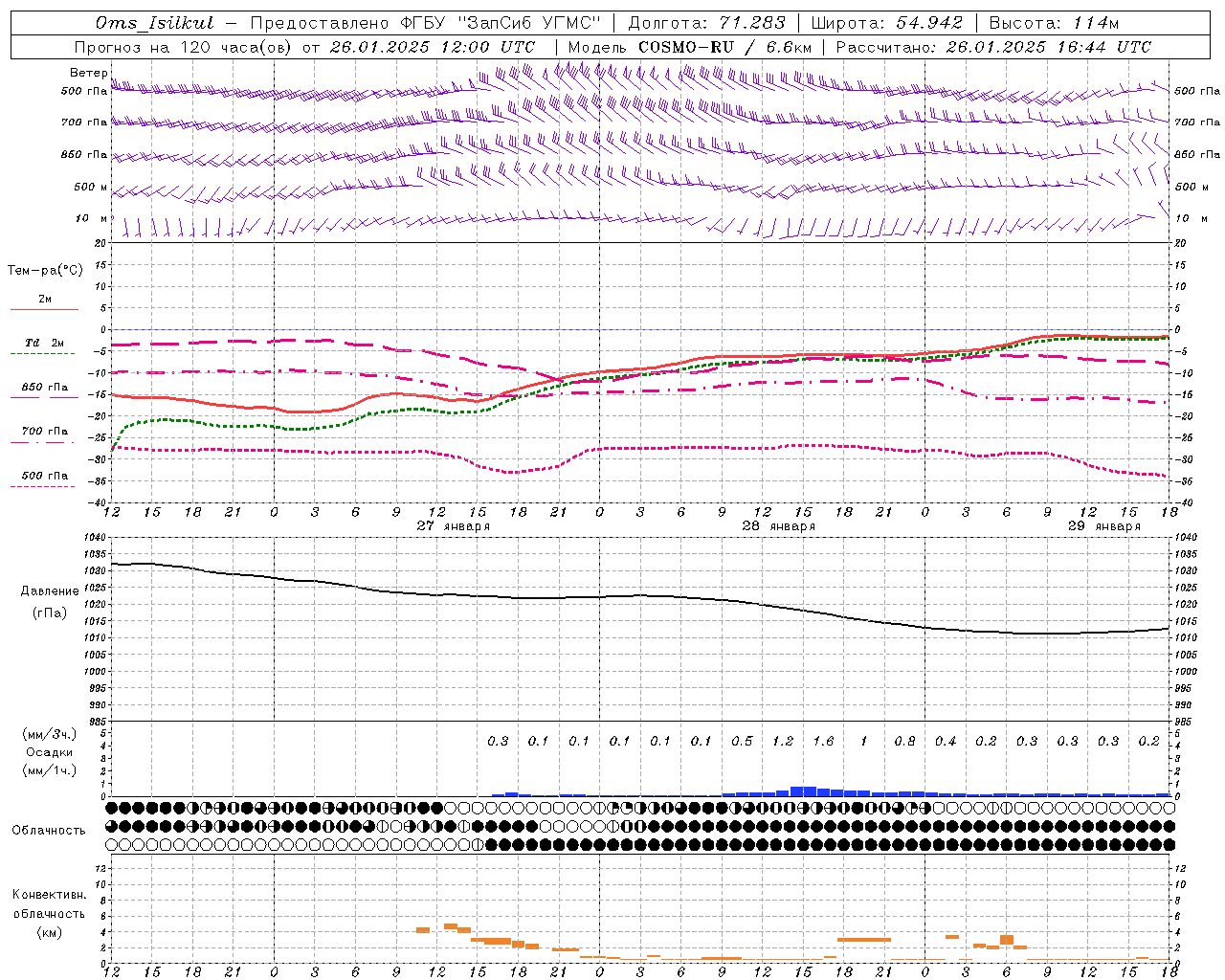
Task: Click the dash-dot 700 гПа legend line sample
Action: (x=43, y=442)
